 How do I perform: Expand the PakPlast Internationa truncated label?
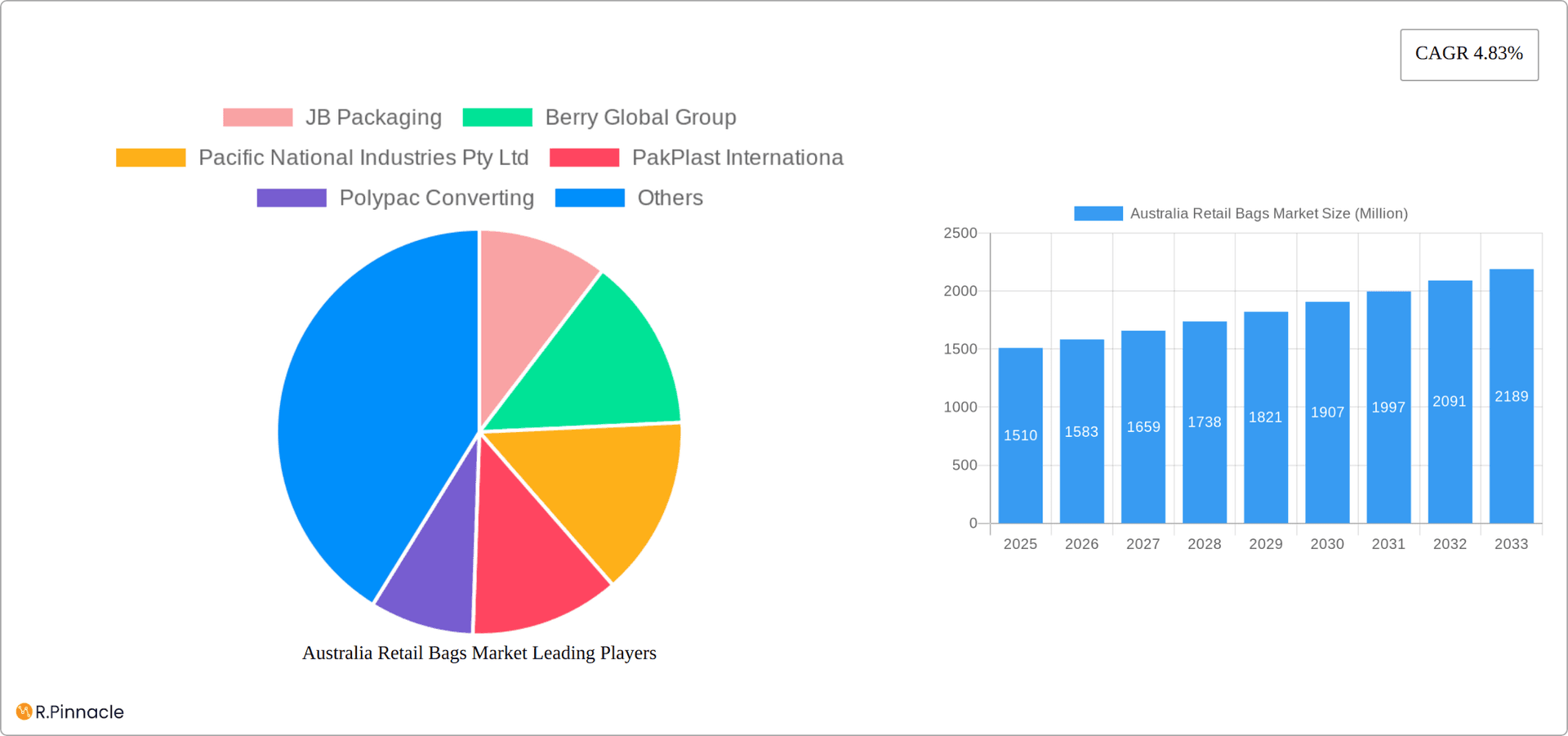[x=737, y=157]
